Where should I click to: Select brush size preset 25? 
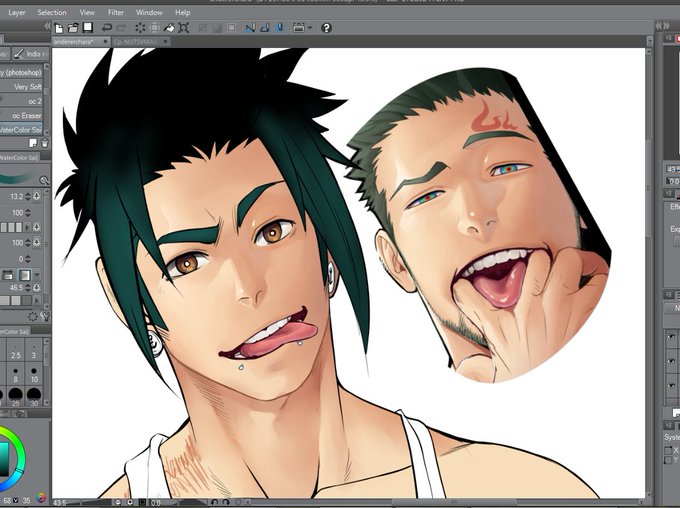16,397
